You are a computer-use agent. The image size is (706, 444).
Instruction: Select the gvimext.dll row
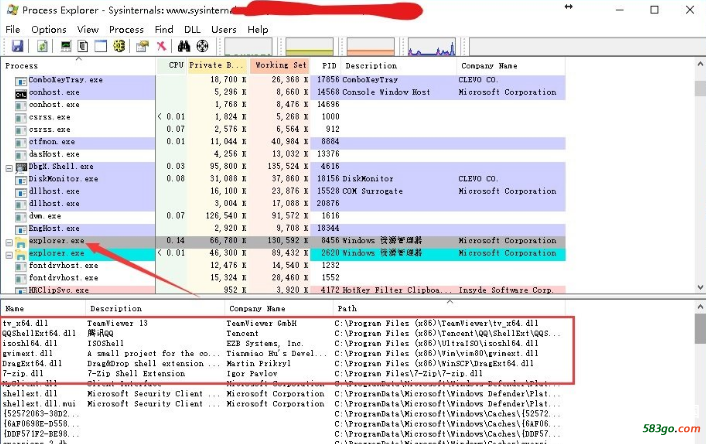tap(284, 353)
